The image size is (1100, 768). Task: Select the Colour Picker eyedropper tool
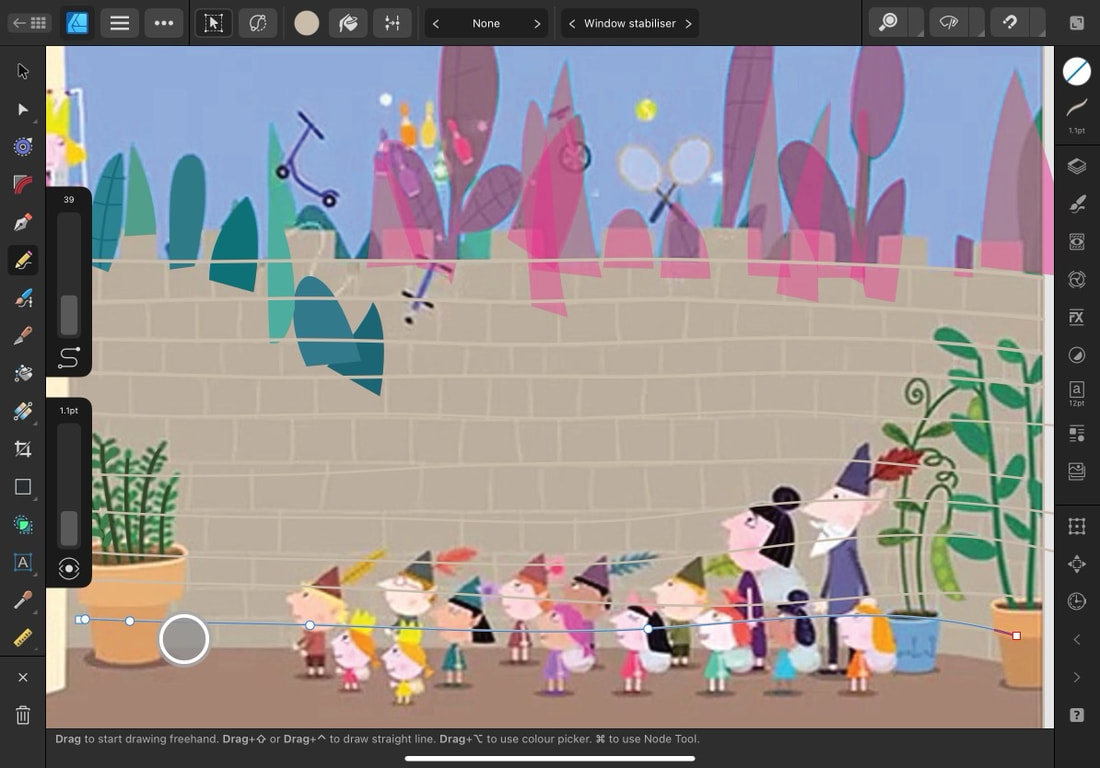pyautogui.click(x=22, y=600)
